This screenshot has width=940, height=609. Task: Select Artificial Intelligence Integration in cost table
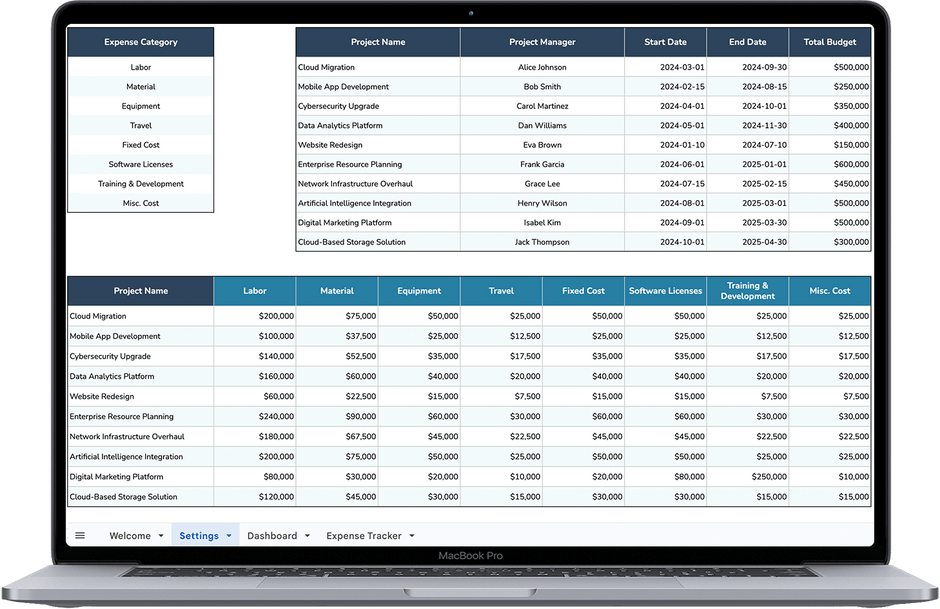pos(141,457)
